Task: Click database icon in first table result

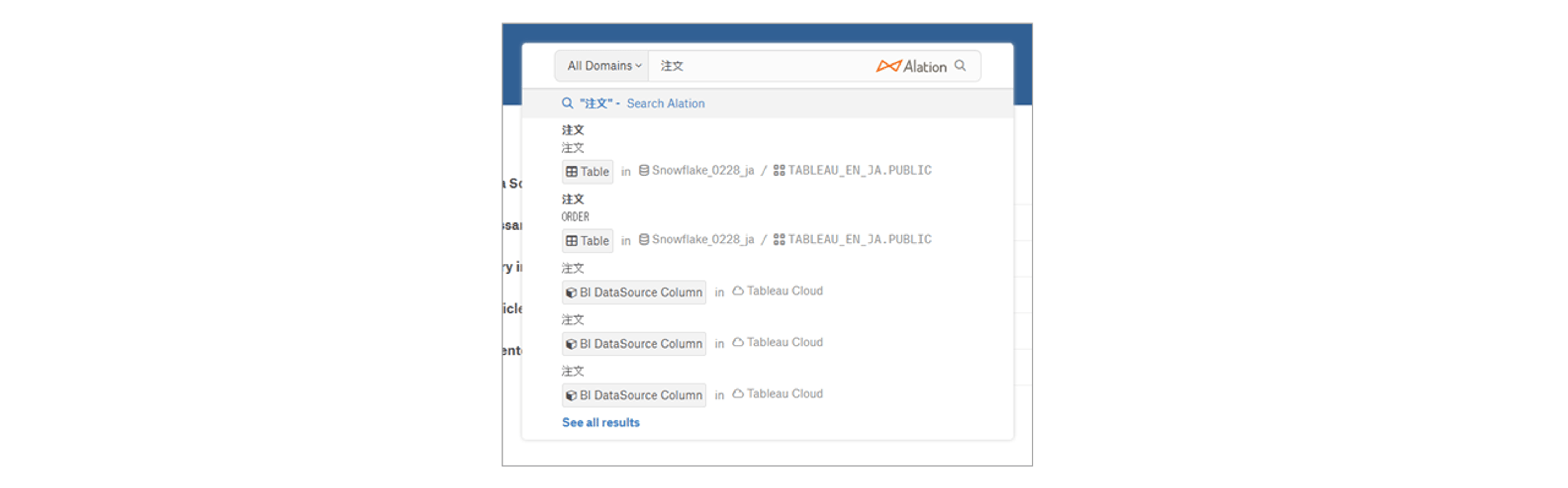Action: [x=643, y=171]
